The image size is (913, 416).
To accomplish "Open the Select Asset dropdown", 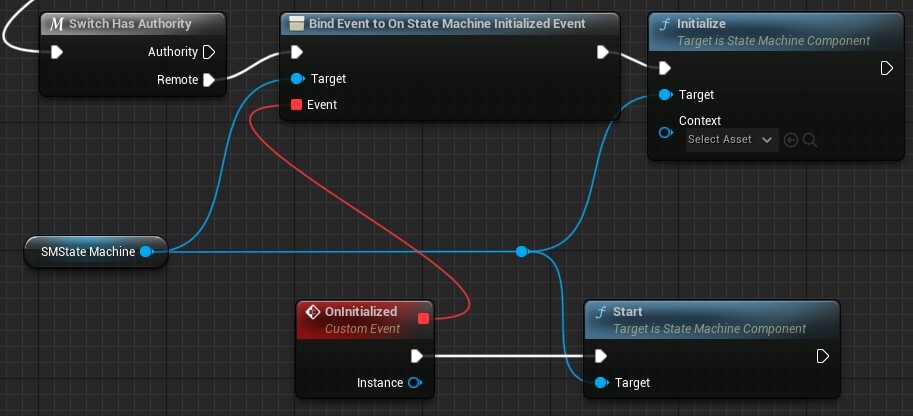I will (732, 140).
